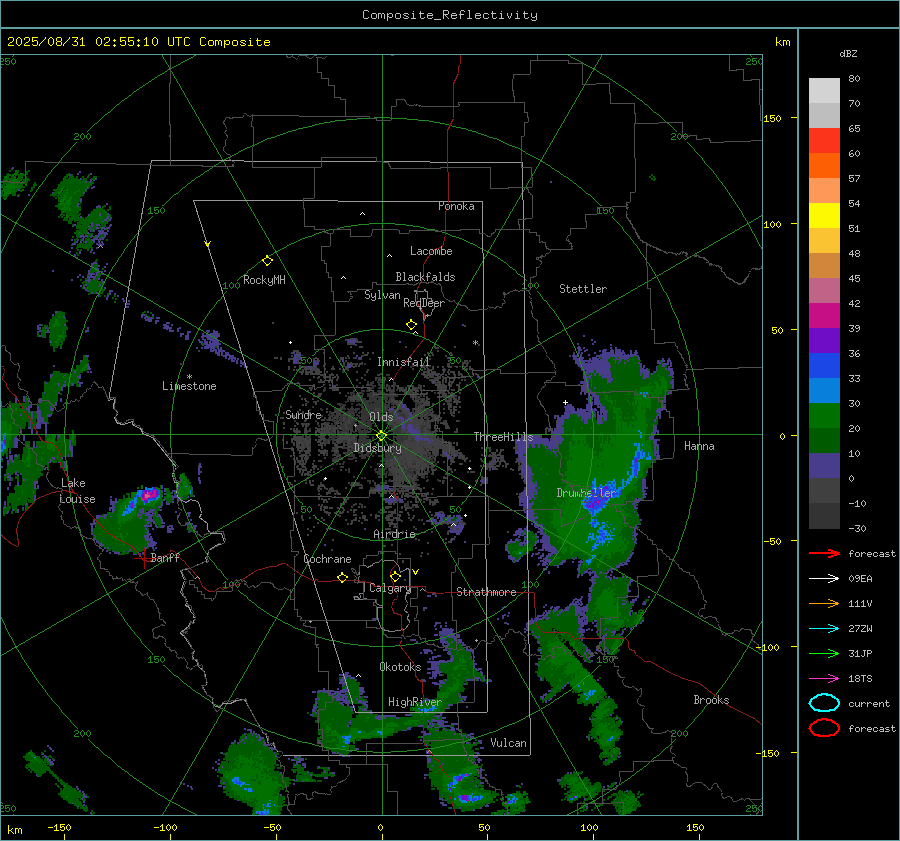Image resolution: width=900 pixels, height=841 pixels.
Task: Select the Stettler town label
Action: click(583, 289)
